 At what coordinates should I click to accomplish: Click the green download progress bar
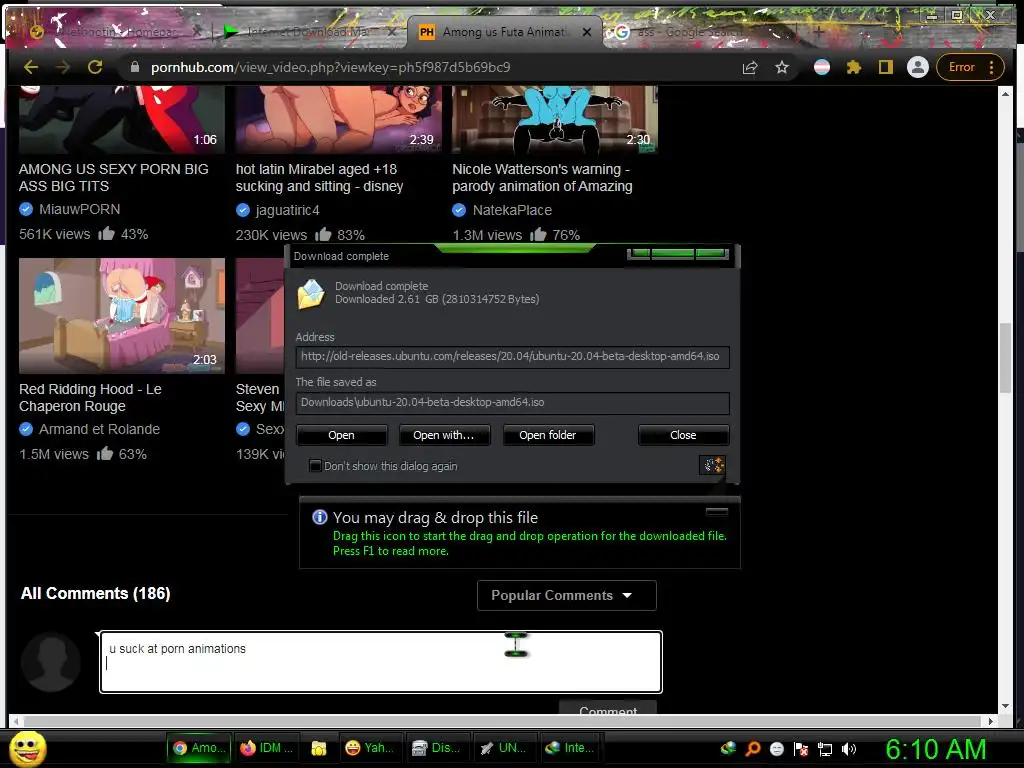click(x=515, y=248)
